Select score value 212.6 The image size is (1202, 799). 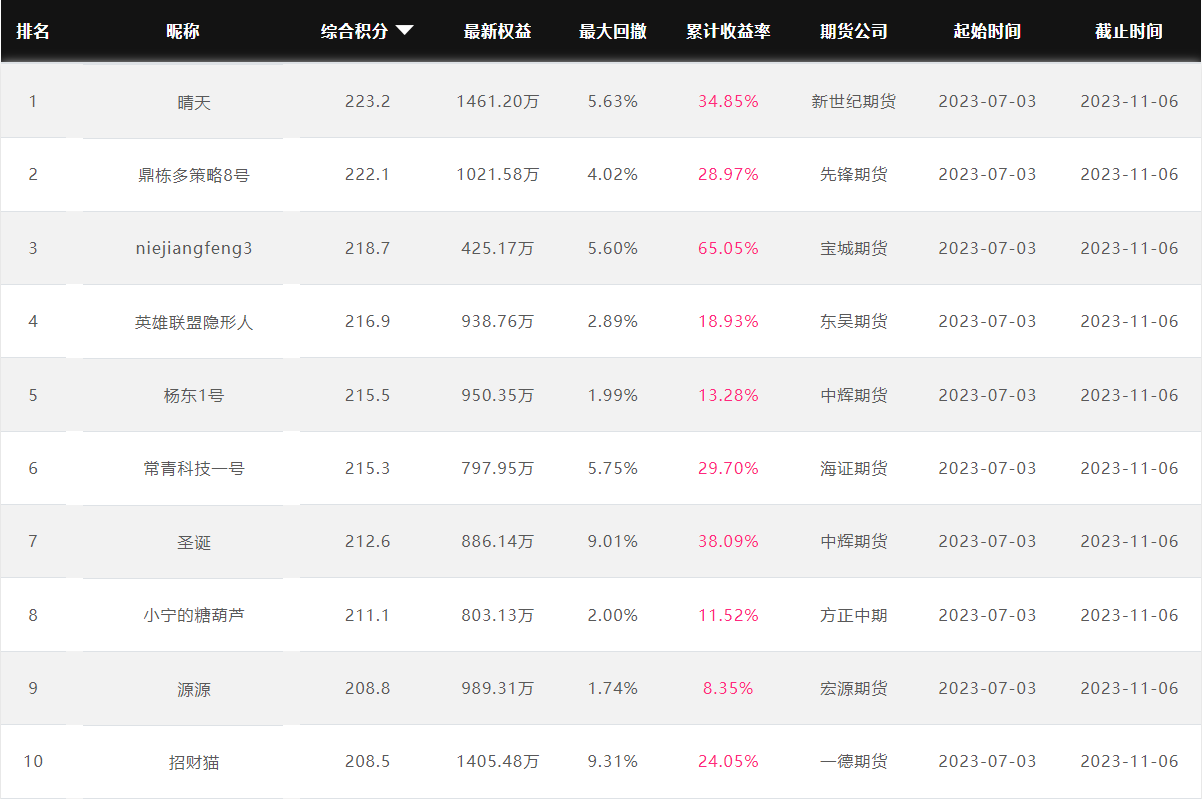[x=368, y=541]
